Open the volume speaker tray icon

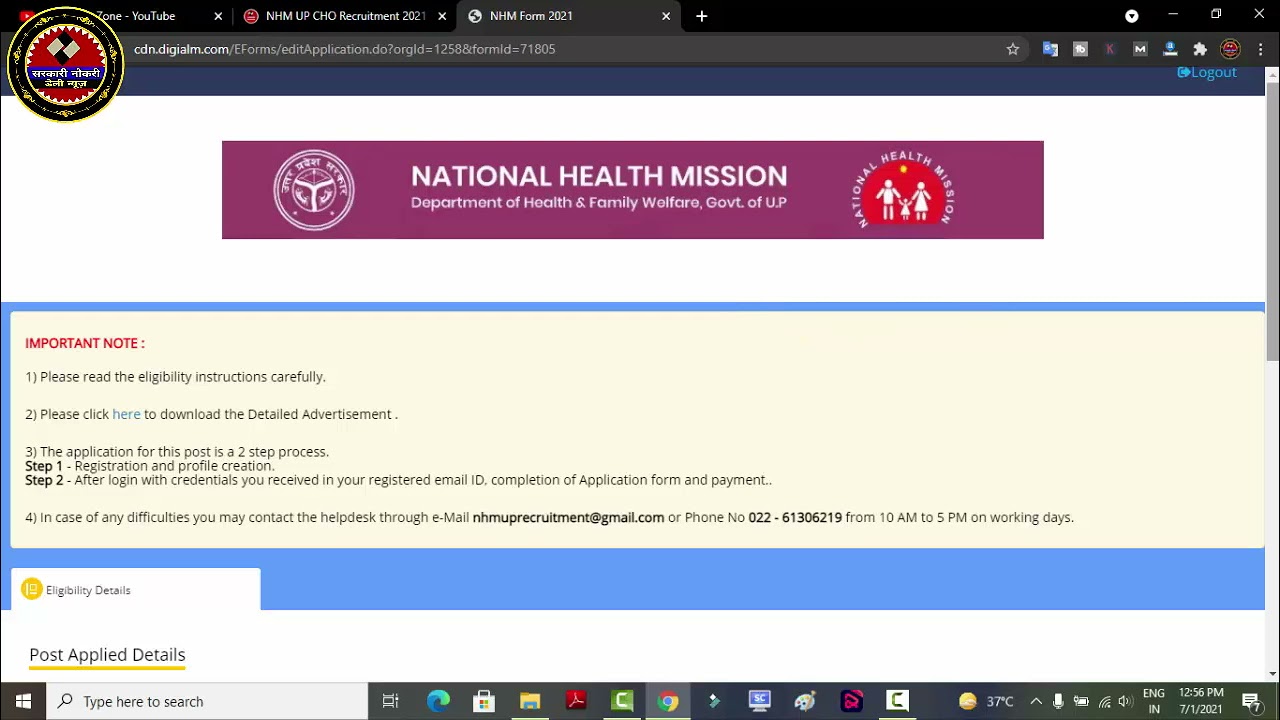[x=1126, y=701]
